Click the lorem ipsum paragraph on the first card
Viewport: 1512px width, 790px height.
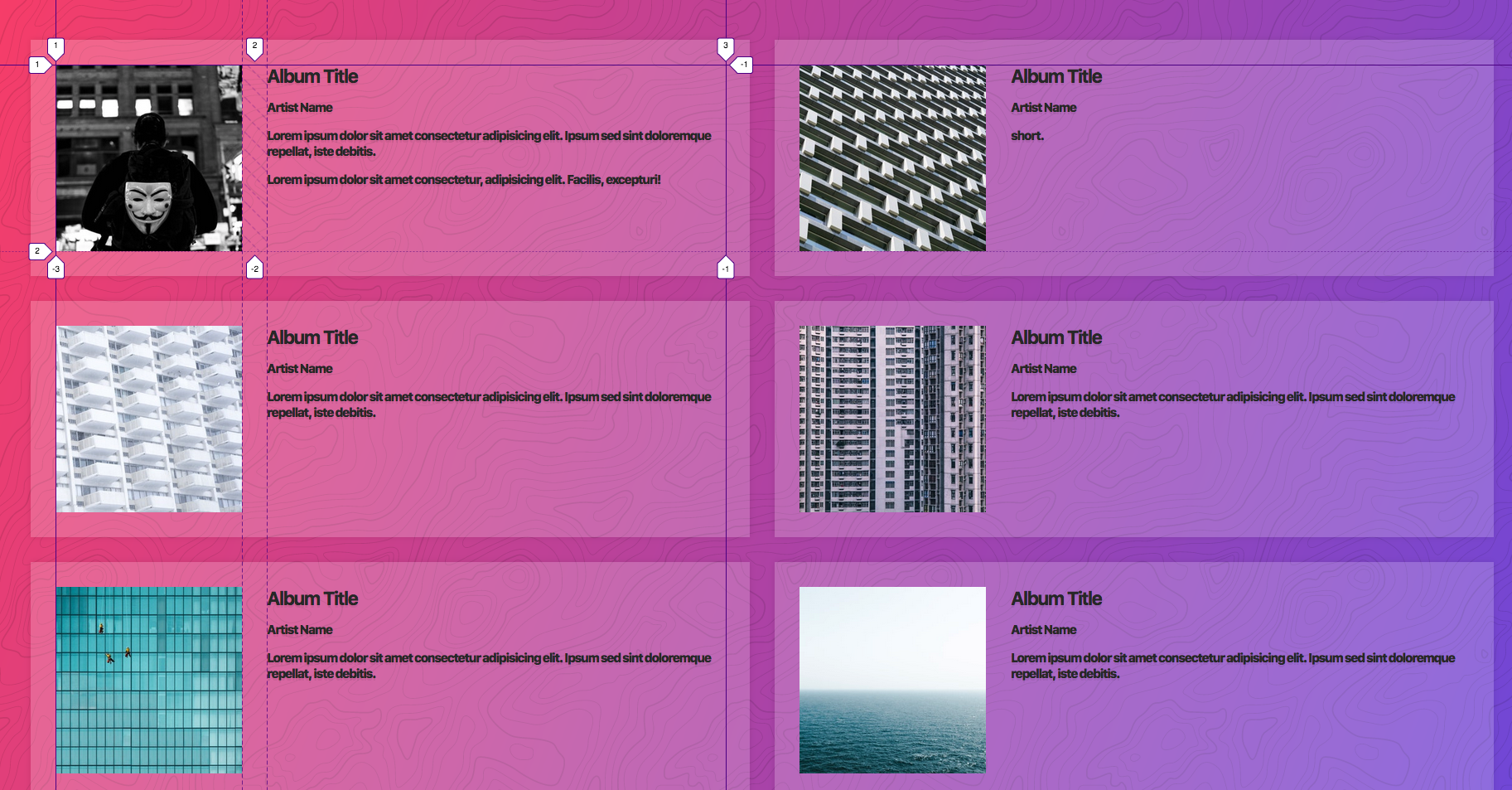(x=489, y=144)
